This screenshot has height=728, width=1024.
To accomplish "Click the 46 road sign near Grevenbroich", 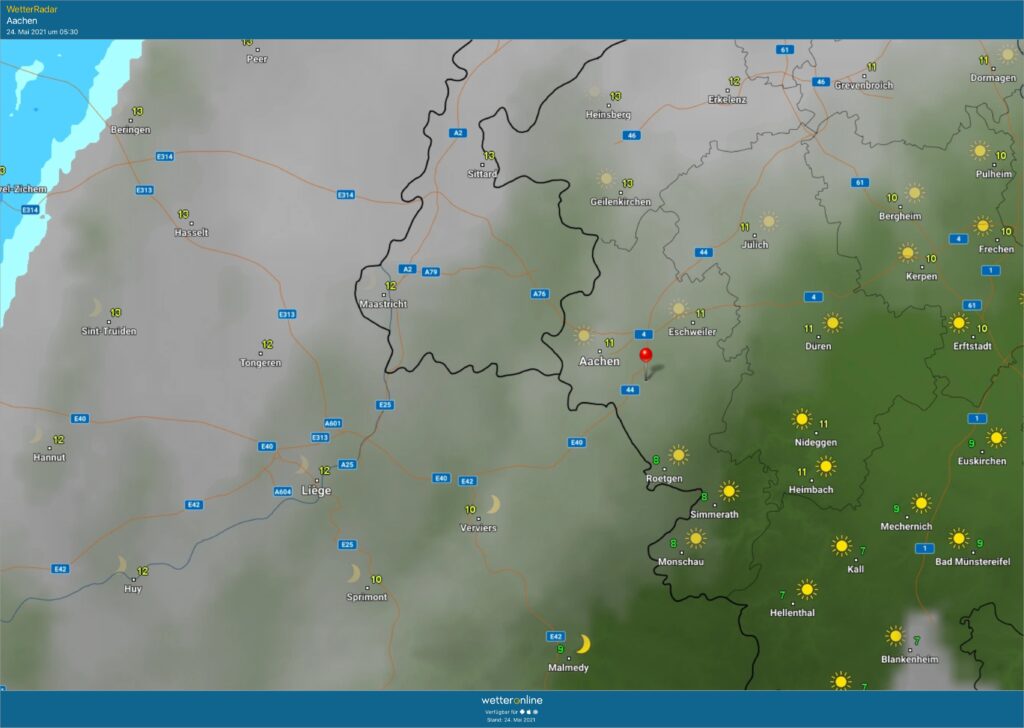I will point(820,82).
